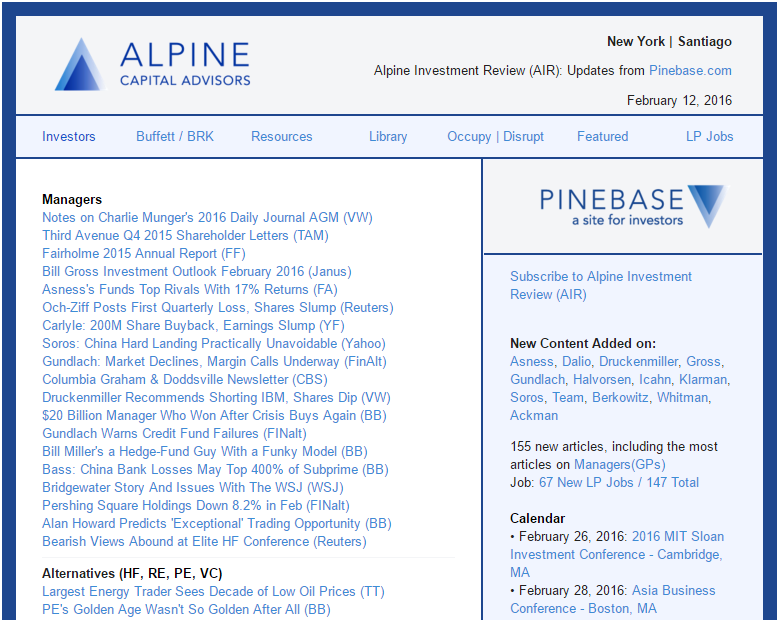The image size is (782, 620).
Task: Open Third Avenue Q4 2015 Shareholder Letters
Action: click(x=186, y=235)
